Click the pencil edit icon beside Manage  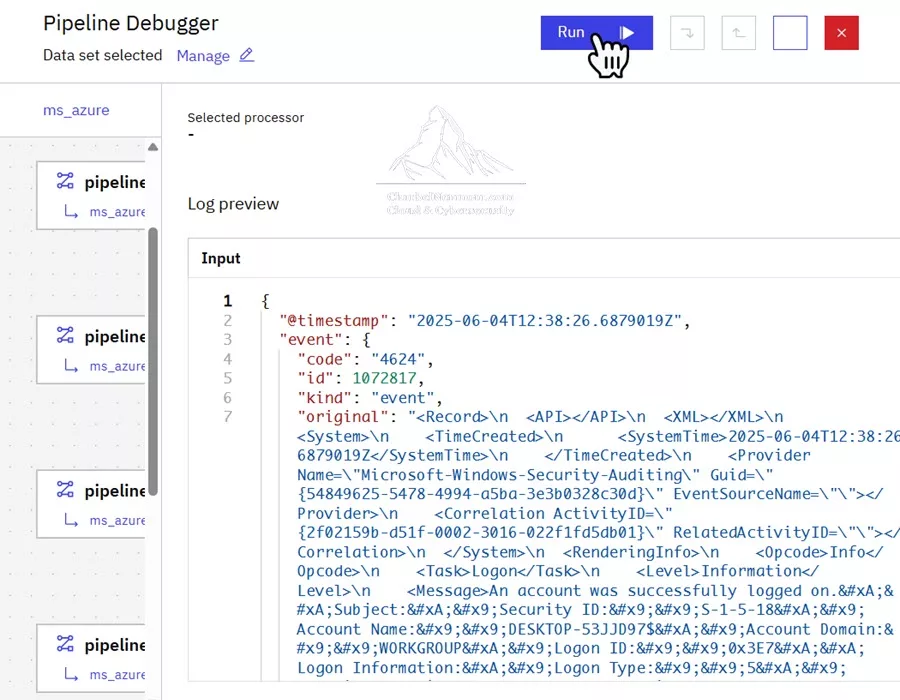click(247, 55)
